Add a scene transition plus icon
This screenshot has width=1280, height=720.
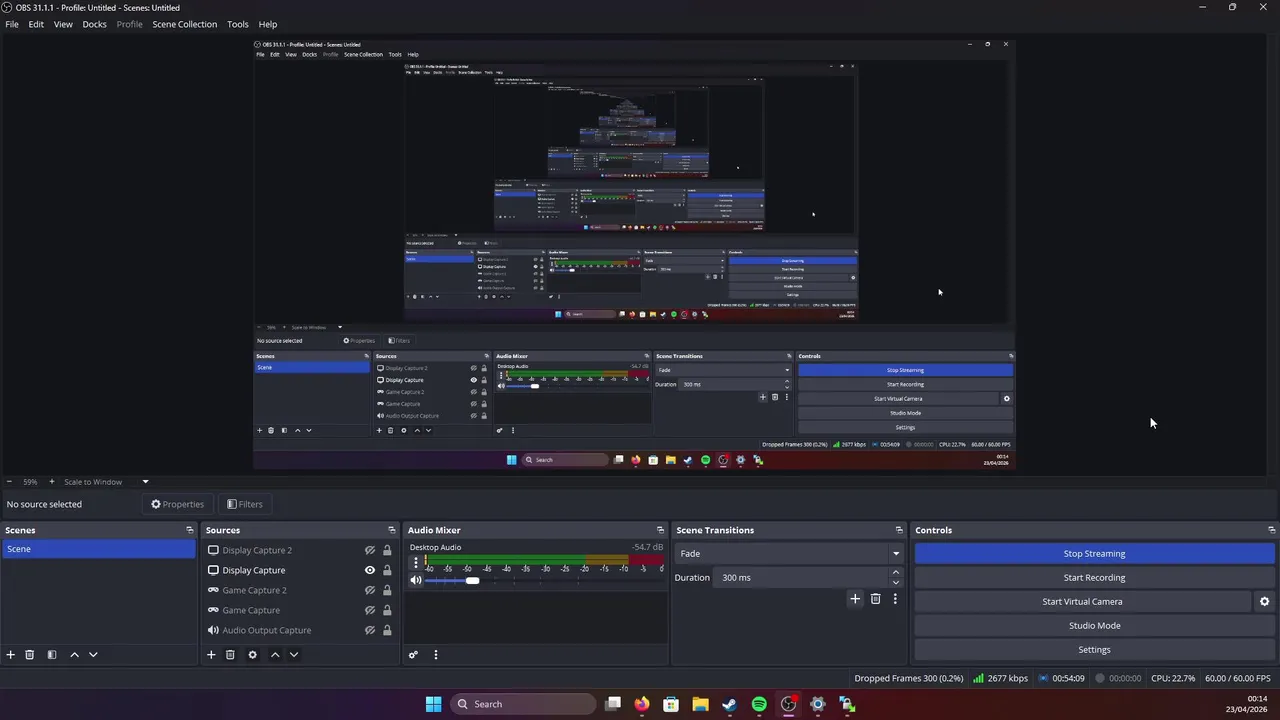click(x=855, y=598)
